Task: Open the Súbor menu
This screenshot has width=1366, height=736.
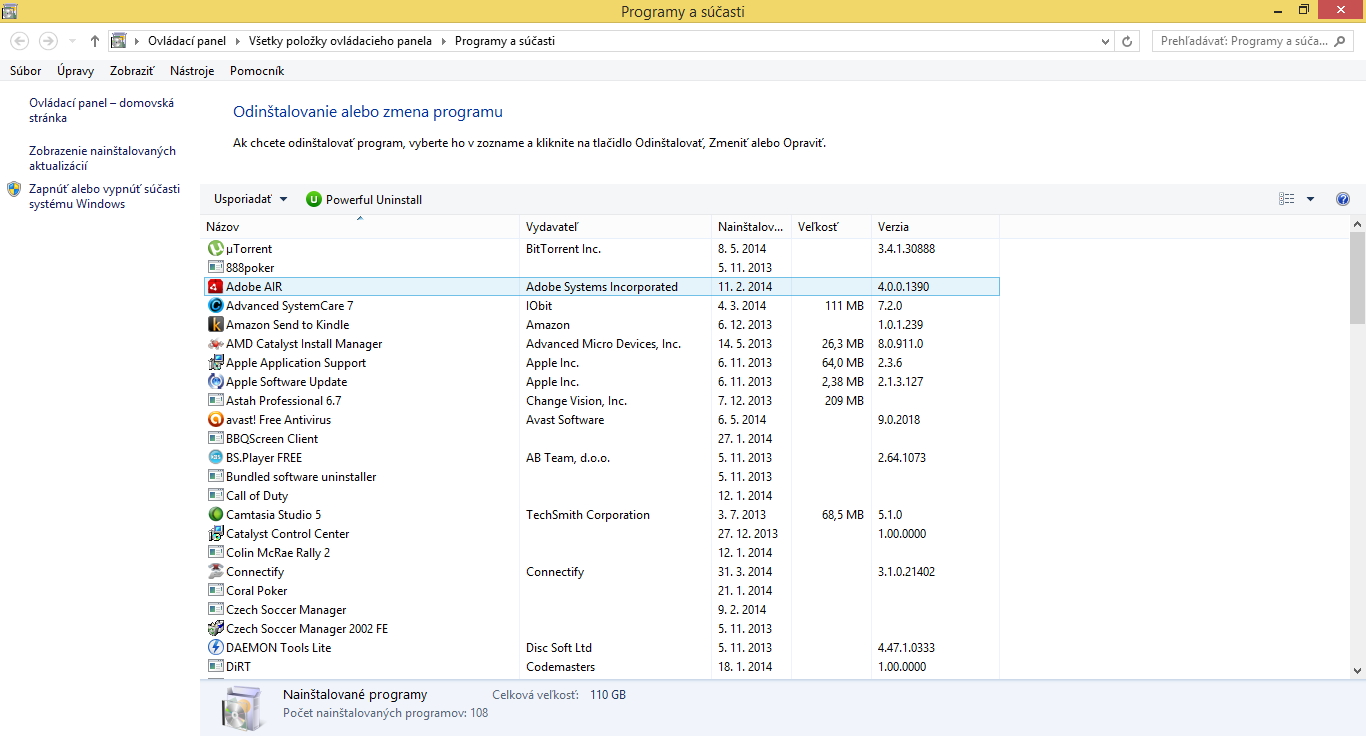Action: pos(26,71)
